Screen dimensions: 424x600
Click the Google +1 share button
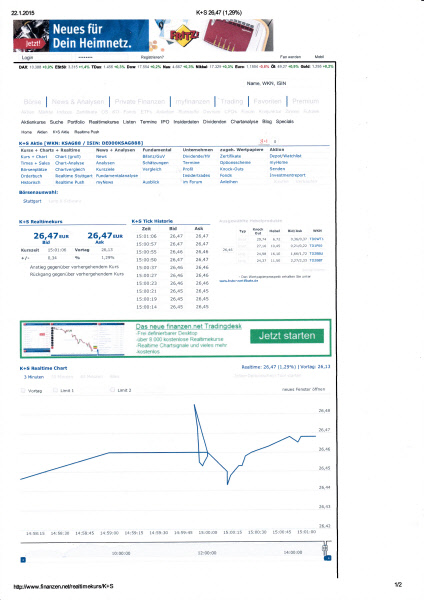264,141
